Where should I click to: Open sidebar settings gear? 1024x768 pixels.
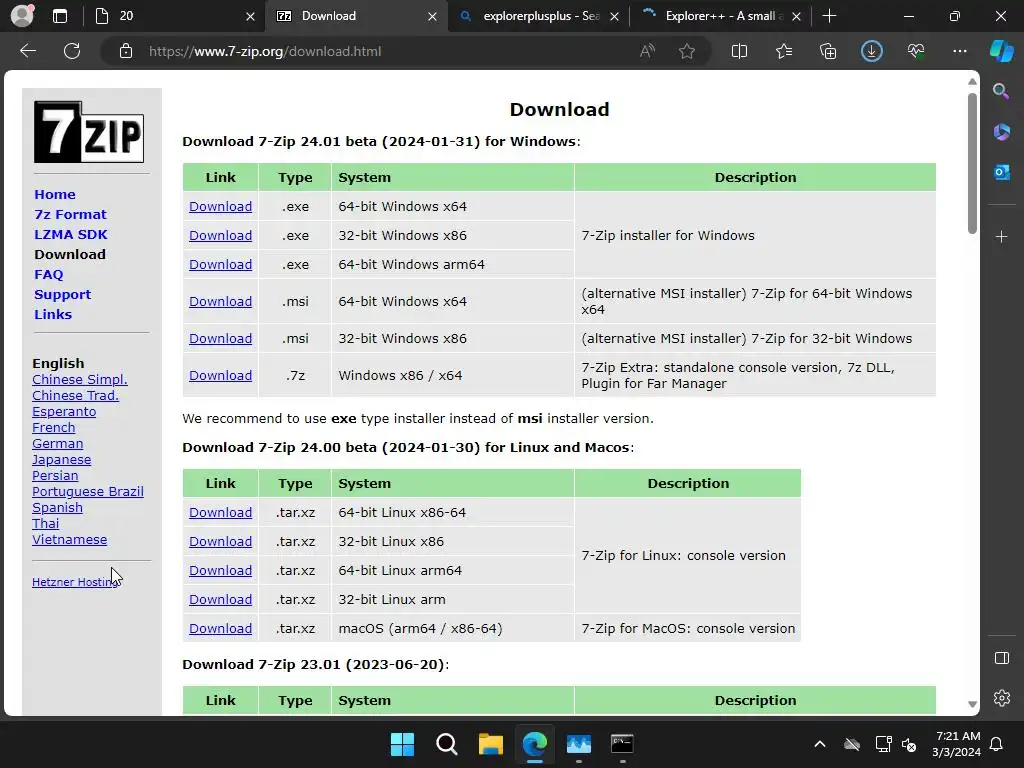pos(1001,698)
